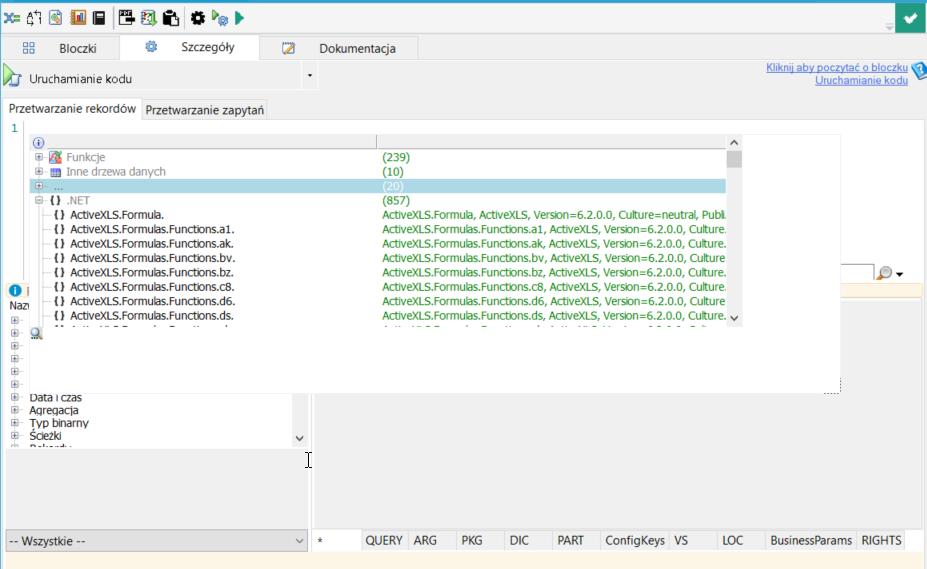Image resolution: width=927 pixels, height=569 pixels.
Task: Click the document preview toolbar icon
Action: tap(56, 18)
